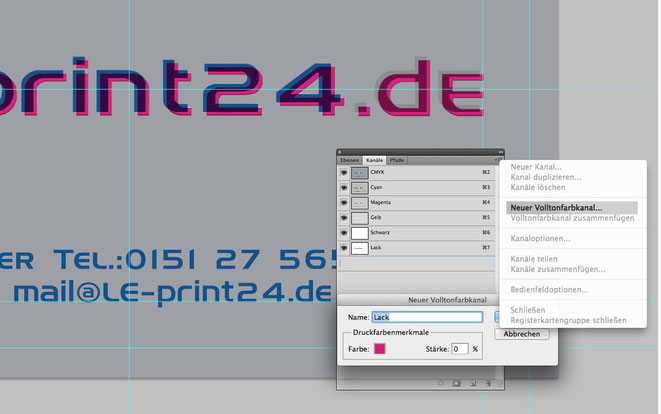Click the Stärke percentage field
Image resolution: width=661 pixels, height=414 pixels.
[459, 349]
